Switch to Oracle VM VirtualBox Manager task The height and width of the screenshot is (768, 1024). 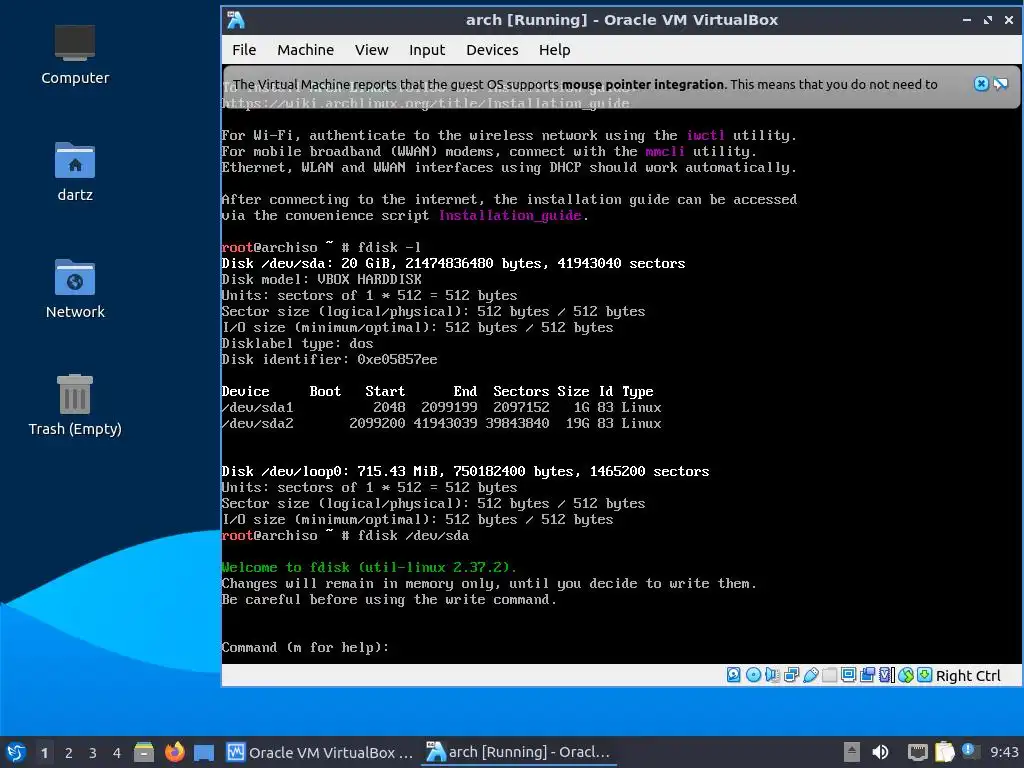pyautogui.click(x=320, y=752)
